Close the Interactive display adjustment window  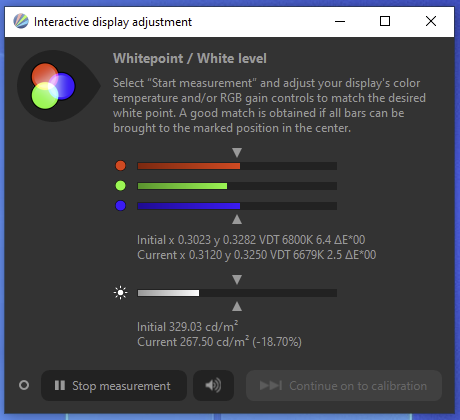pyautogui.click(x=431, y=21)
